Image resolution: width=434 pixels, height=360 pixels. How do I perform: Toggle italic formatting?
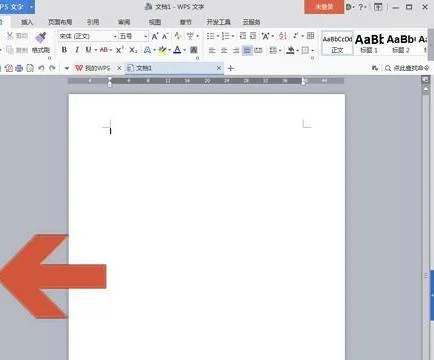point(77,50)
